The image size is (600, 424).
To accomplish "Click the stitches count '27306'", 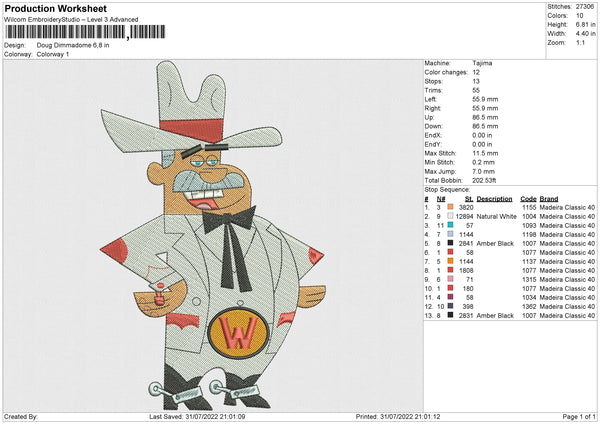I will point(585,7).
